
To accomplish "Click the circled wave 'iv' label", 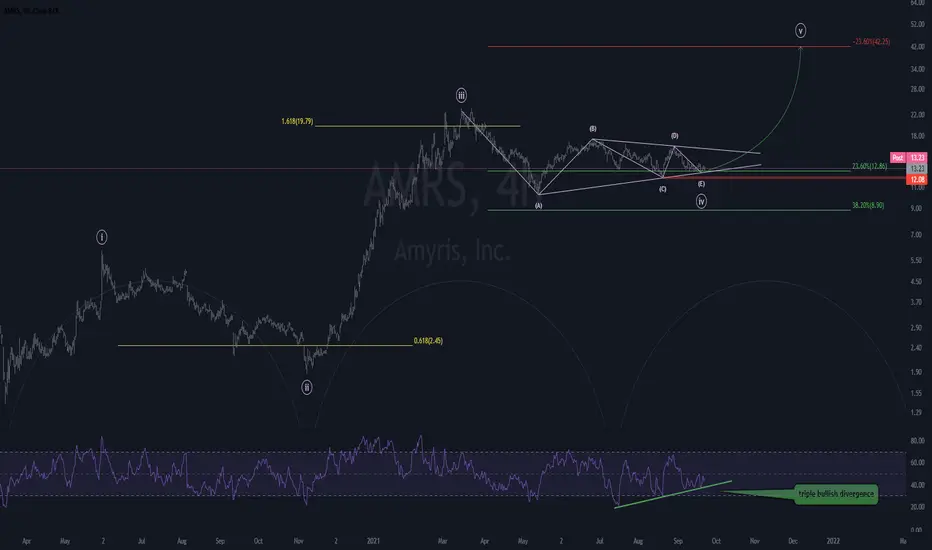I will click(x=701, y=202).
